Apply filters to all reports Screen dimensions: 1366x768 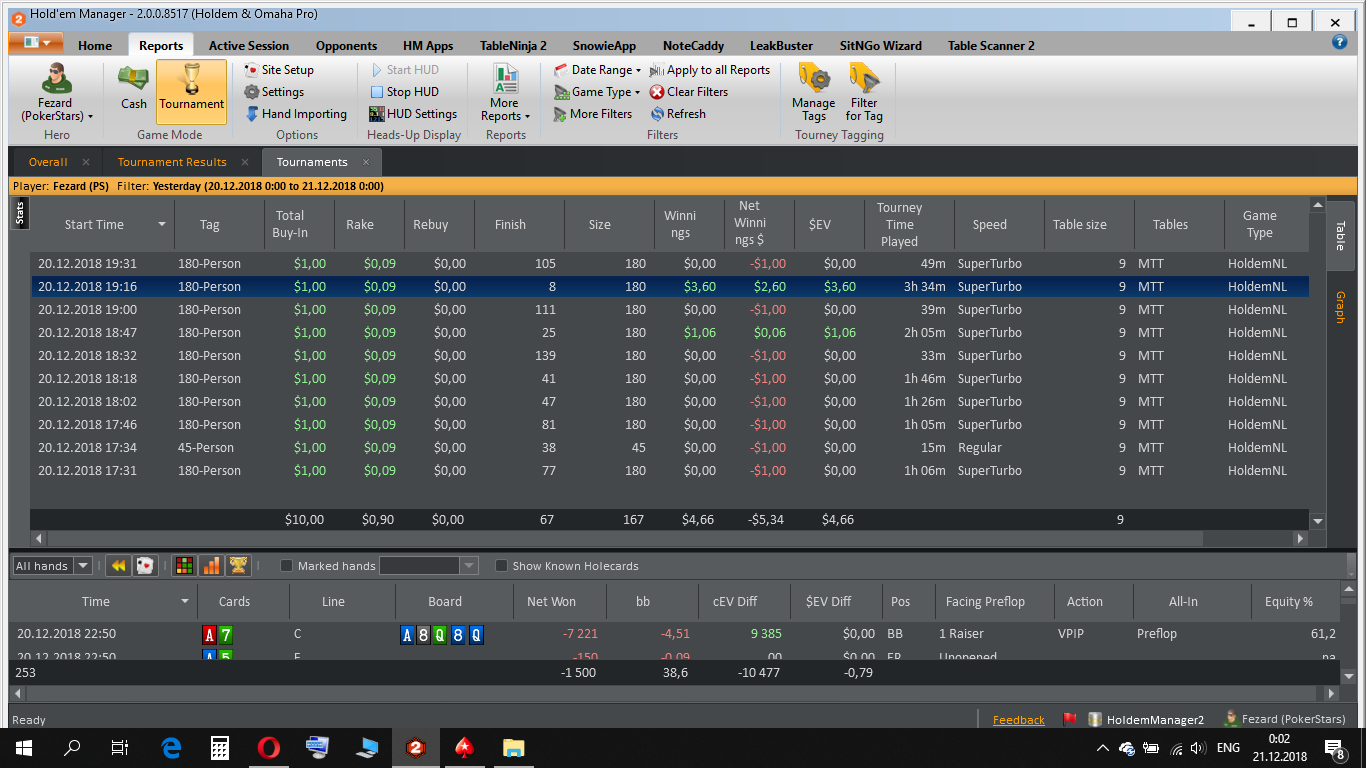coord(710,70)
